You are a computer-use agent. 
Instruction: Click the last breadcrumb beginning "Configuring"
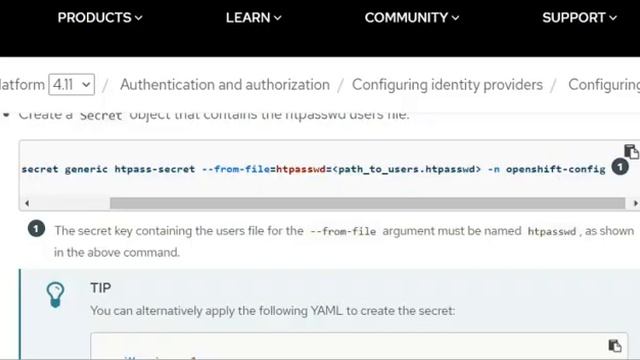(604, 85)
